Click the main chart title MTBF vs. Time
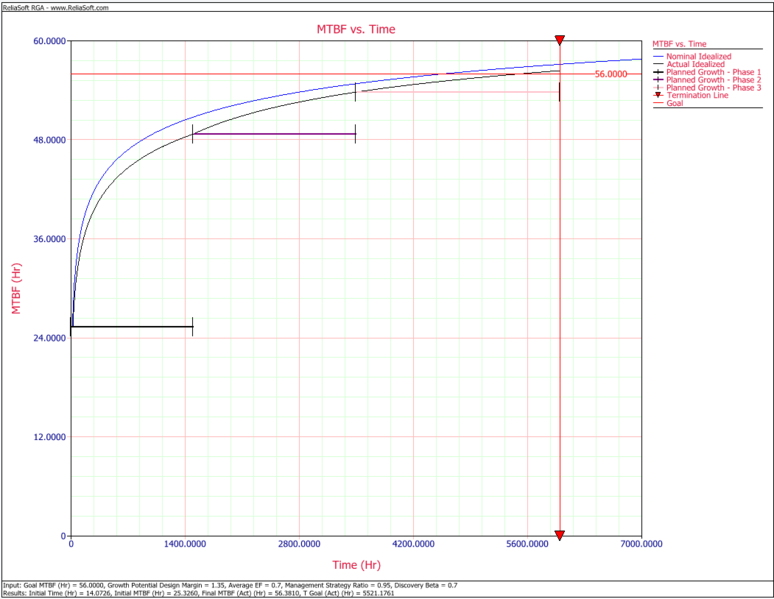 [x=356, y=29]
